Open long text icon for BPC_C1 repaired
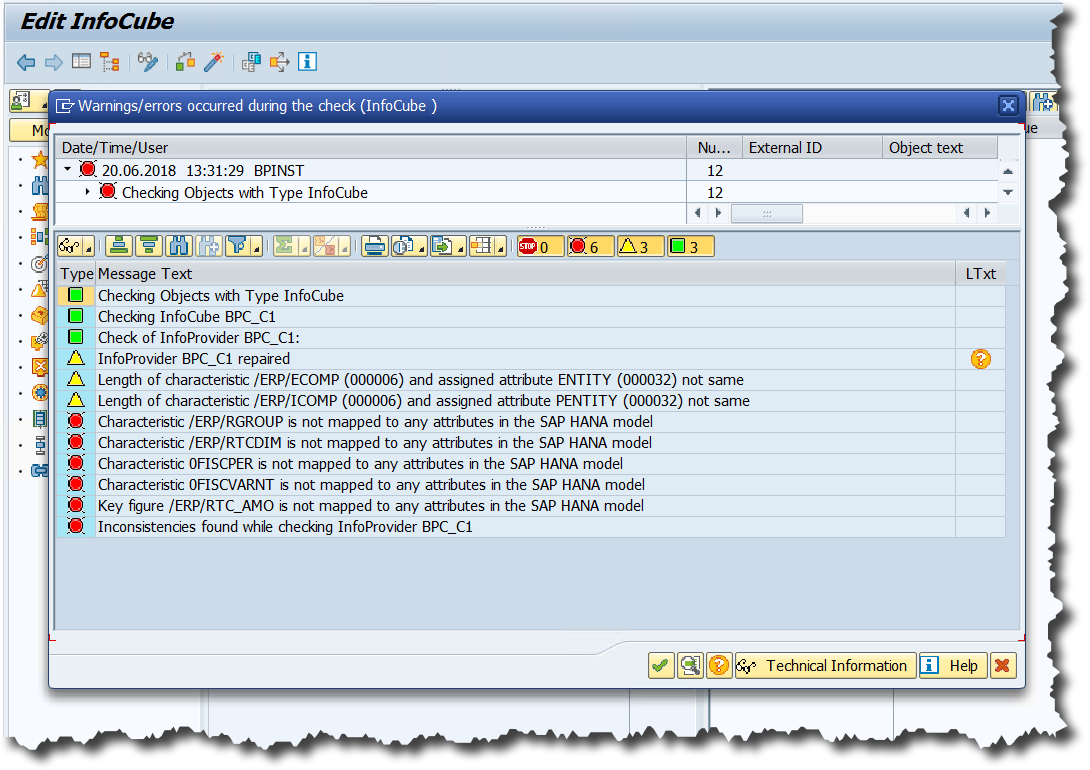 (x=980, y=358)
